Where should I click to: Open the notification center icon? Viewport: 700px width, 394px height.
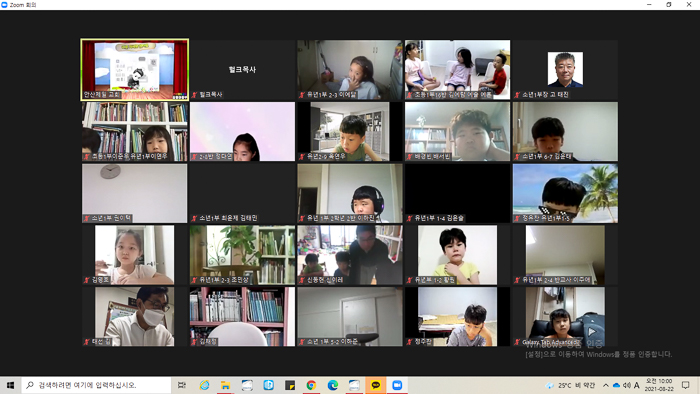(x=686, y=385)
